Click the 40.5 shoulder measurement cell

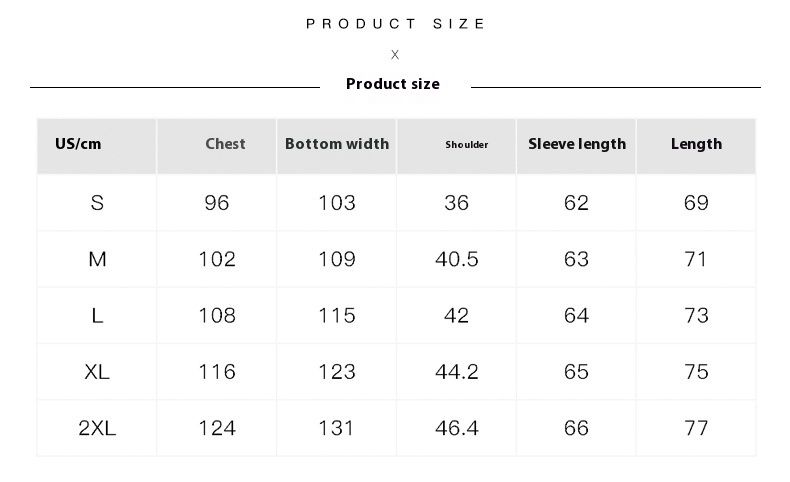(x=457, y=260)
